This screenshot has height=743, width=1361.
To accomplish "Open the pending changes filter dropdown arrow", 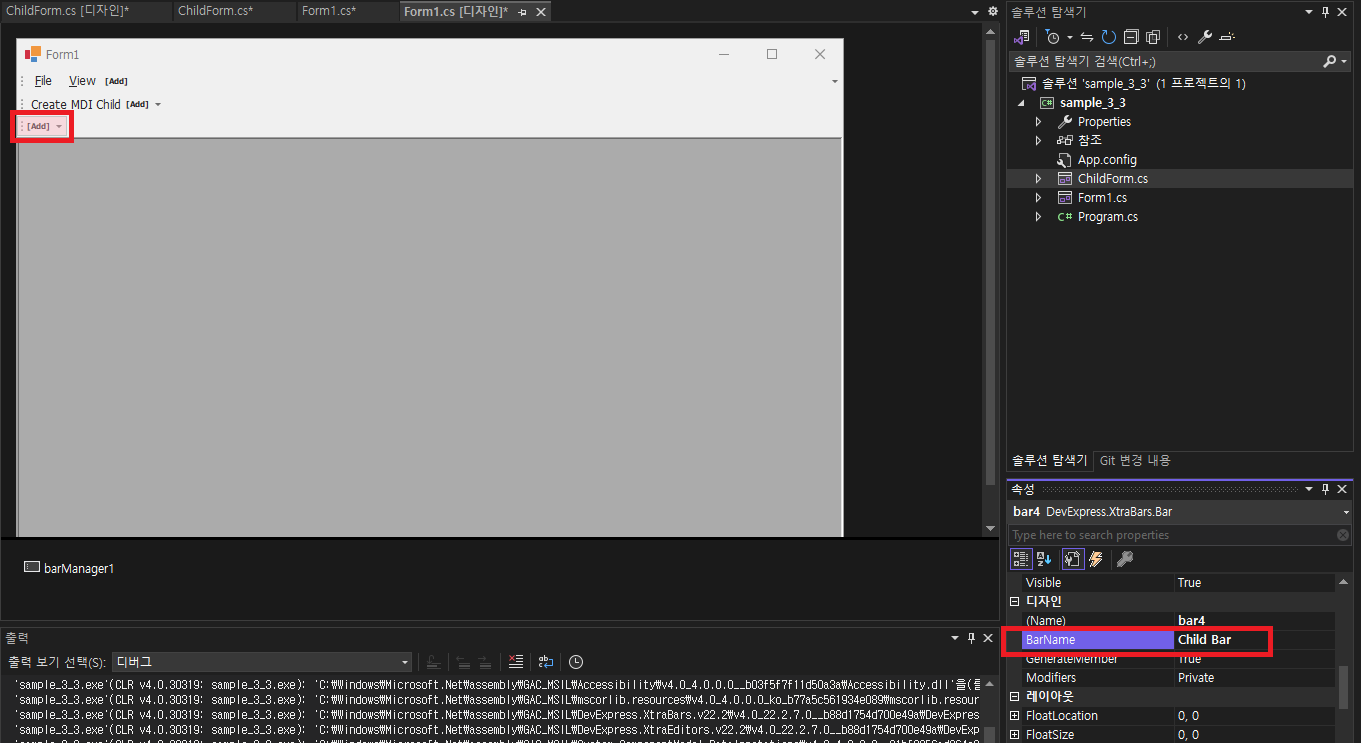I will 1069,37.
